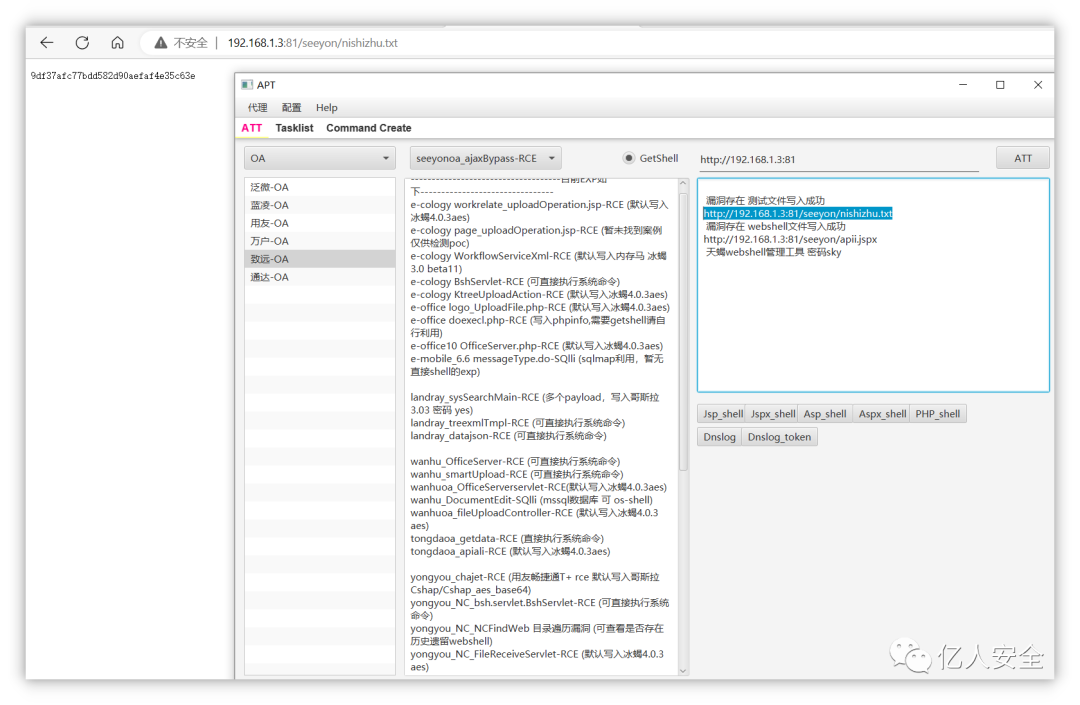
Task: Open the 代理 menu
Action: click(258, 107)
